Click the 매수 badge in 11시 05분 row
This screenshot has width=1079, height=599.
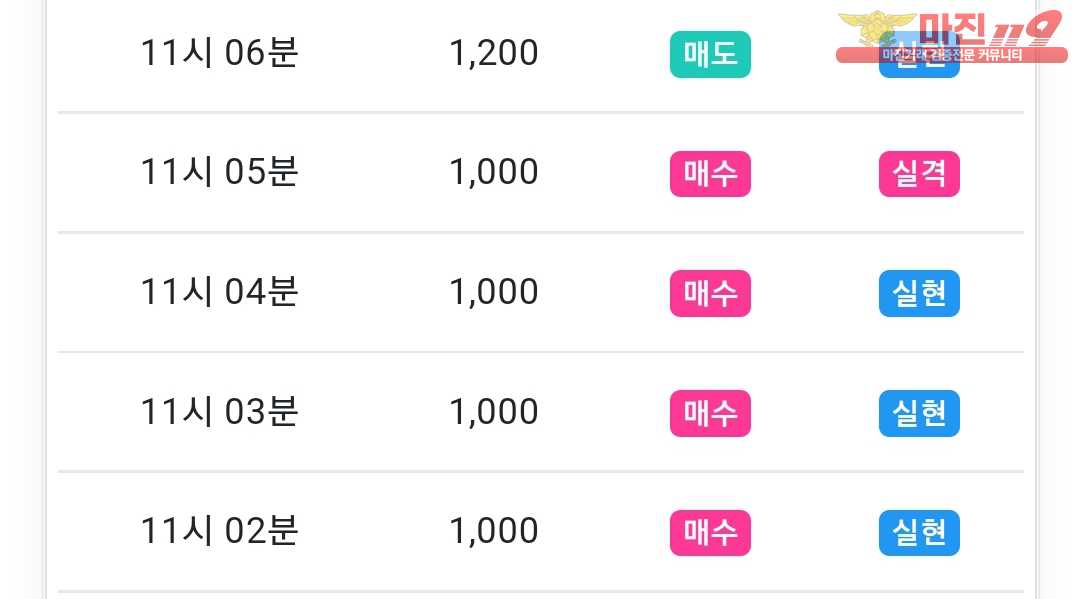(x=710, y=174)
